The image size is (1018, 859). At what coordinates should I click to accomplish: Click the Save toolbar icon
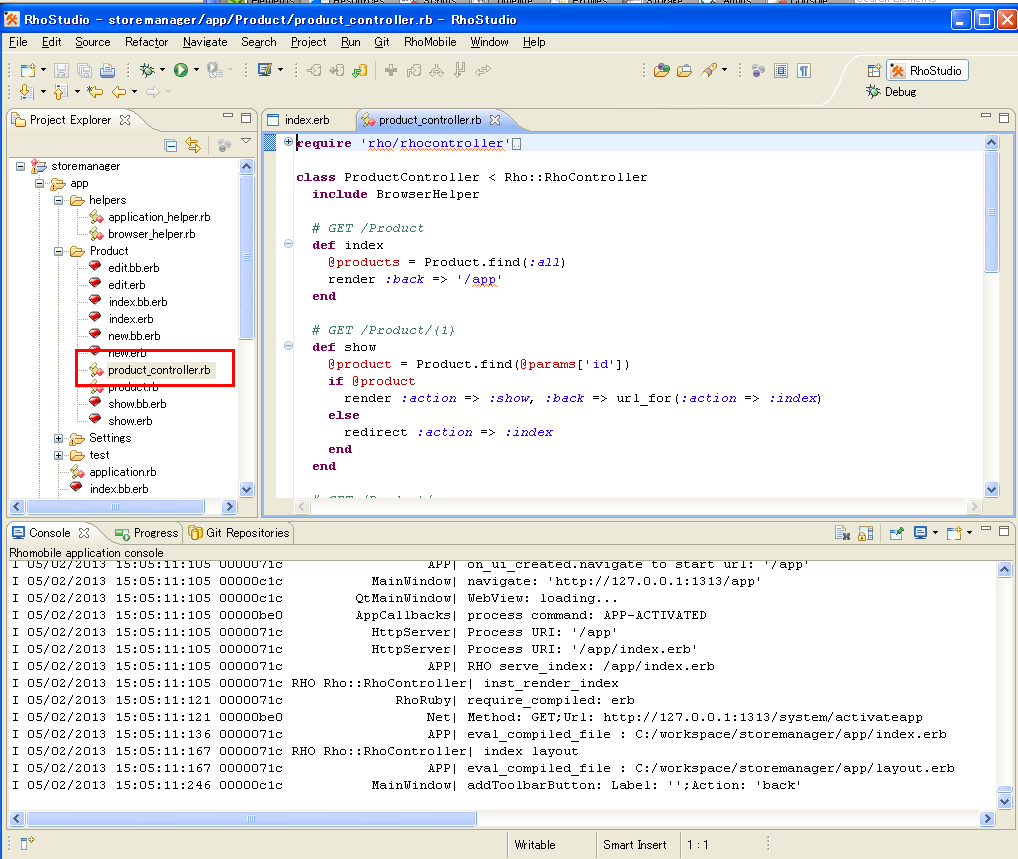point(61,70)
